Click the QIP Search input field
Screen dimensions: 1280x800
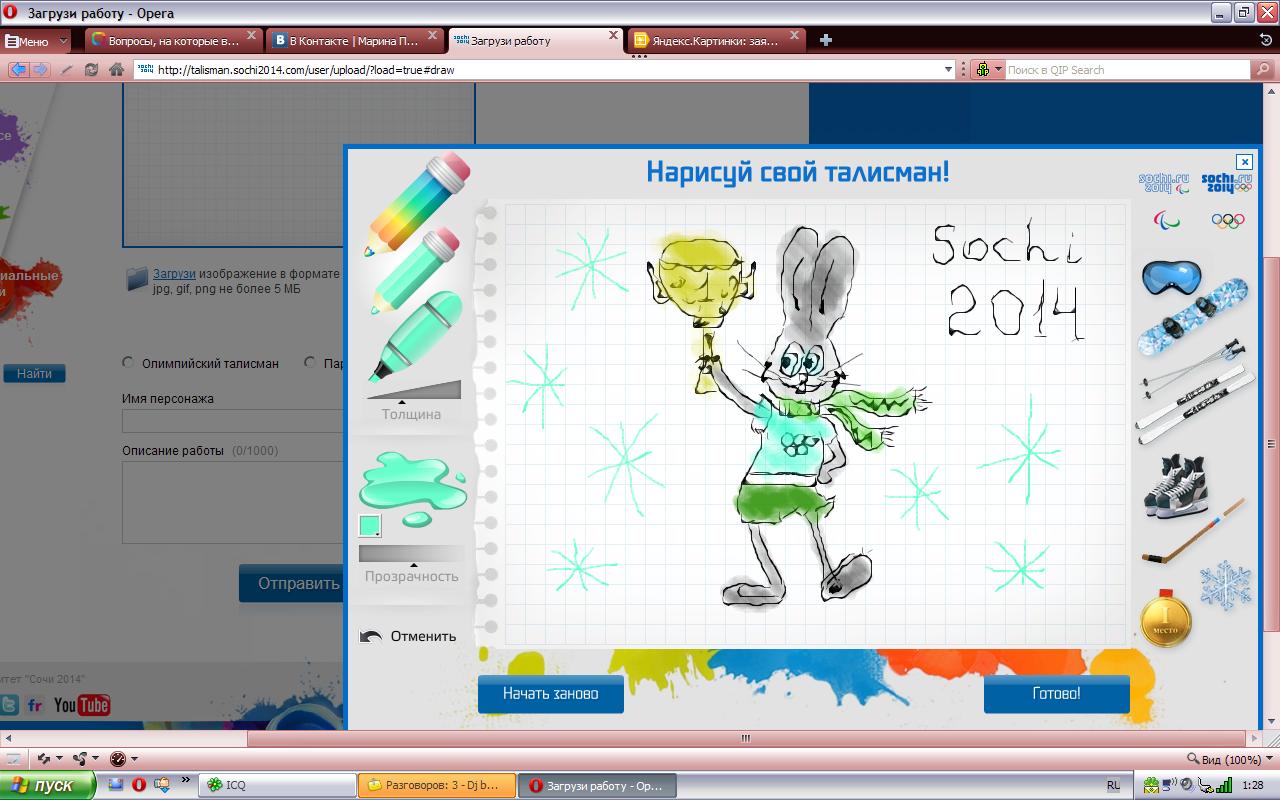[x=1127, y=70]
